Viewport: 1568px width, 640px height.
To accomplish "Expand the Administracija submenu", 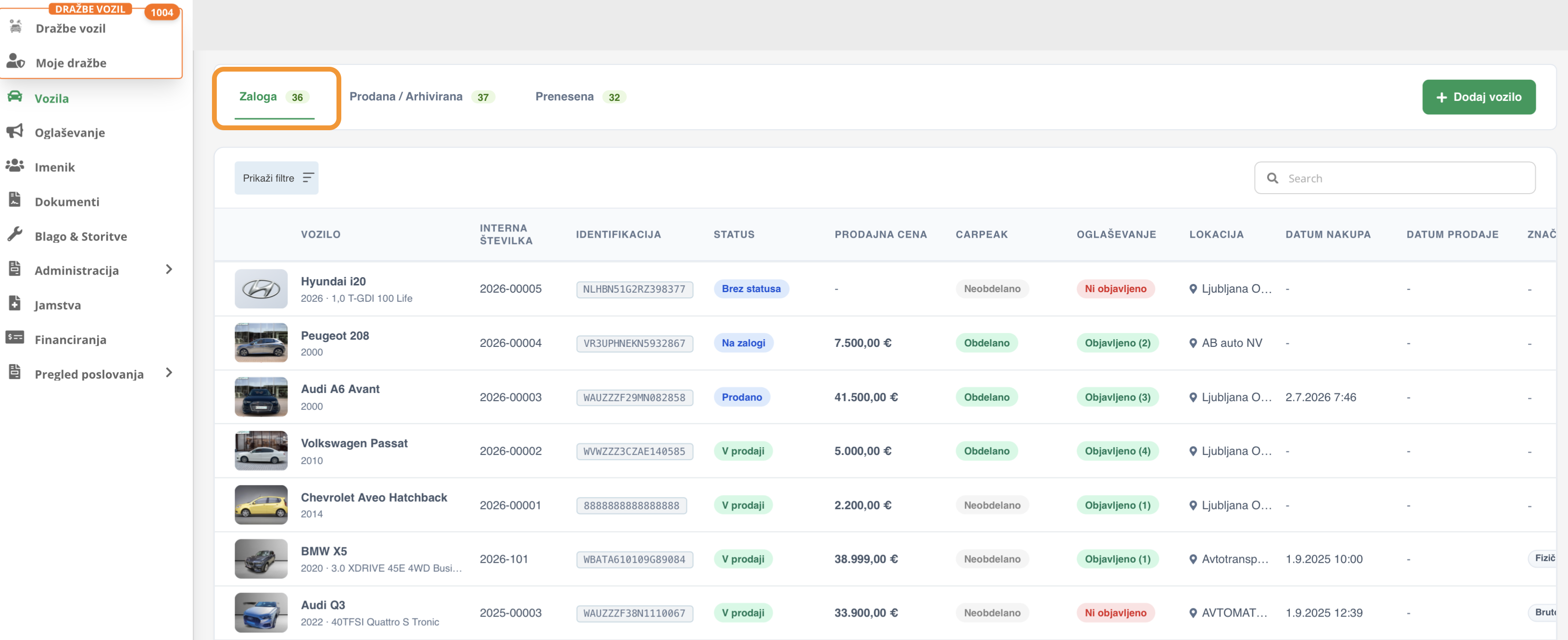I will click(x=169, y=270).
